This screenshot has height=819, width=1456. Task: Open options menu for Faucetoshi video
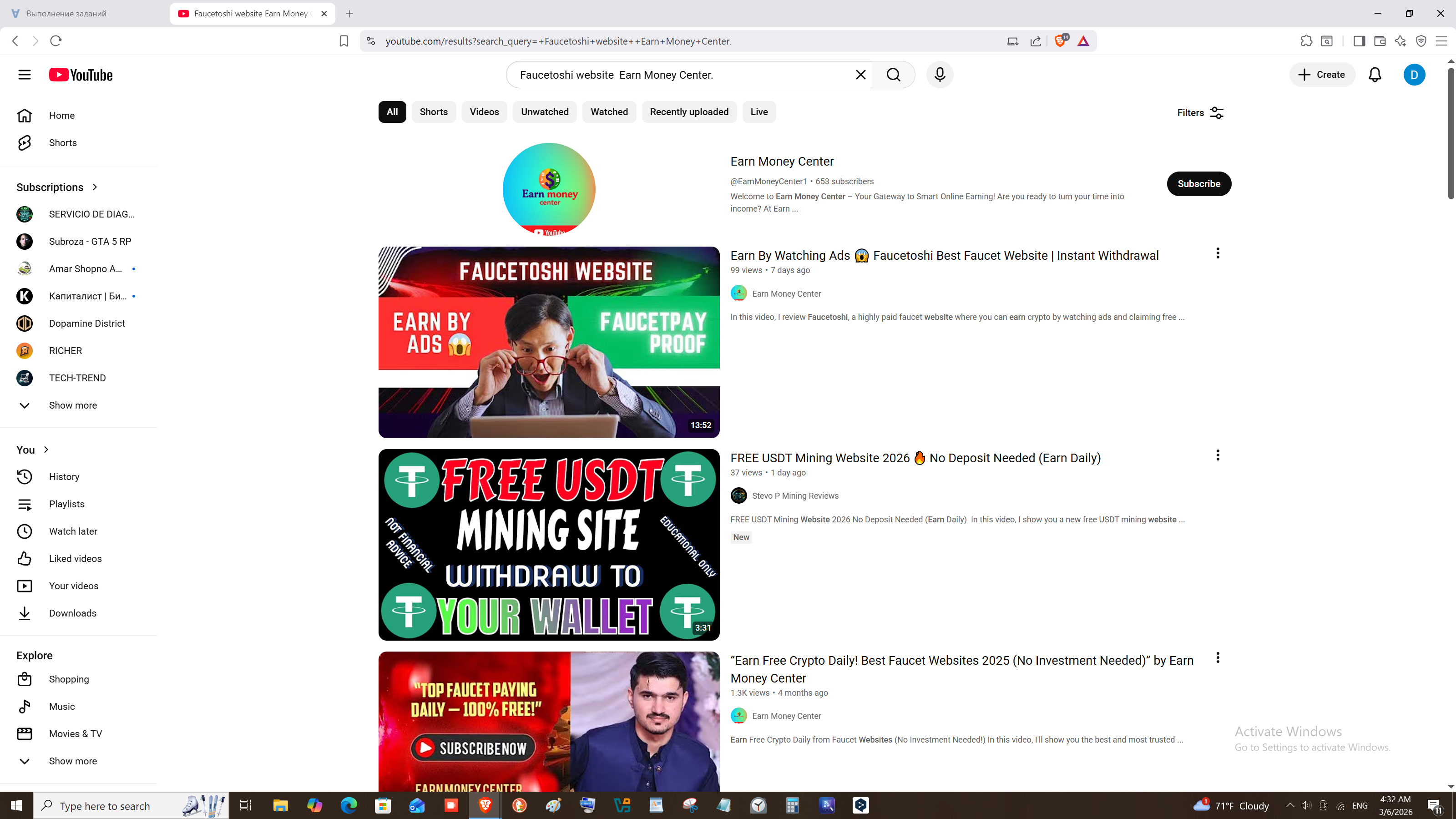pos(1218,253)
